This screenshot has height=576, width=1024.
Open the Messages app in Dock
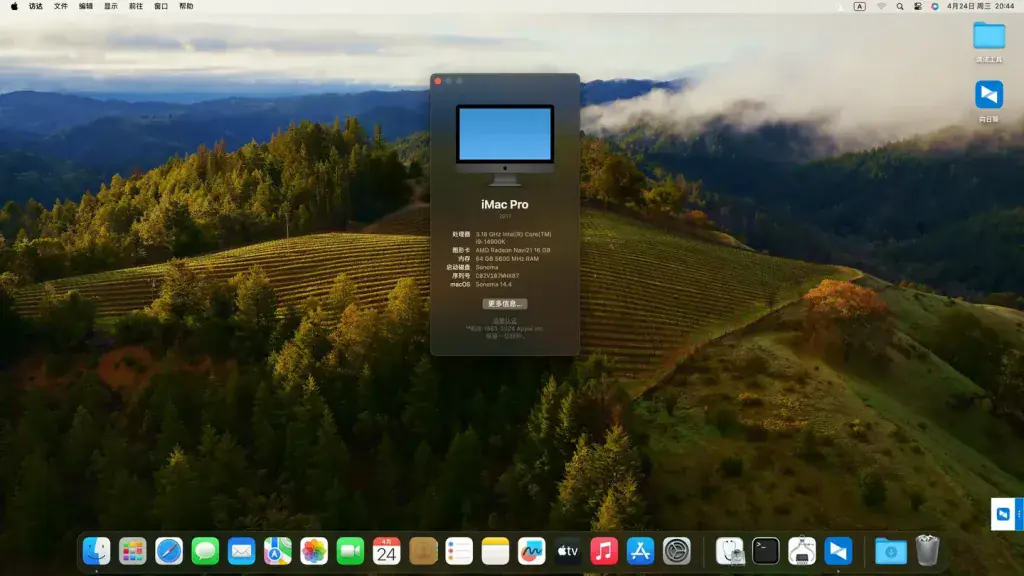205,551
